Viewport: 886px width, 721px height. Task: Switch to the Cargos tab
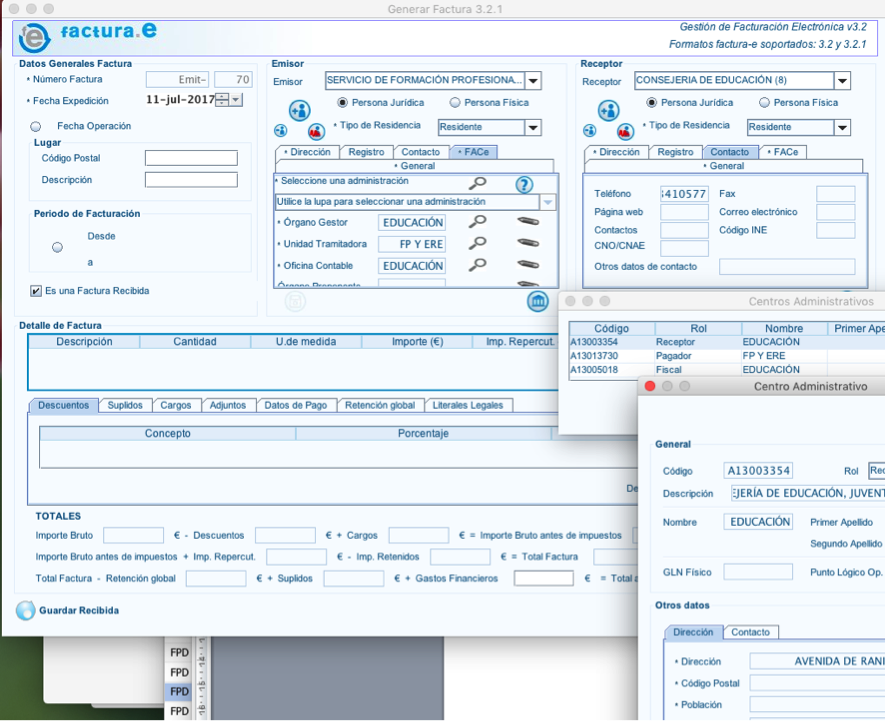[x=176, y=405]
